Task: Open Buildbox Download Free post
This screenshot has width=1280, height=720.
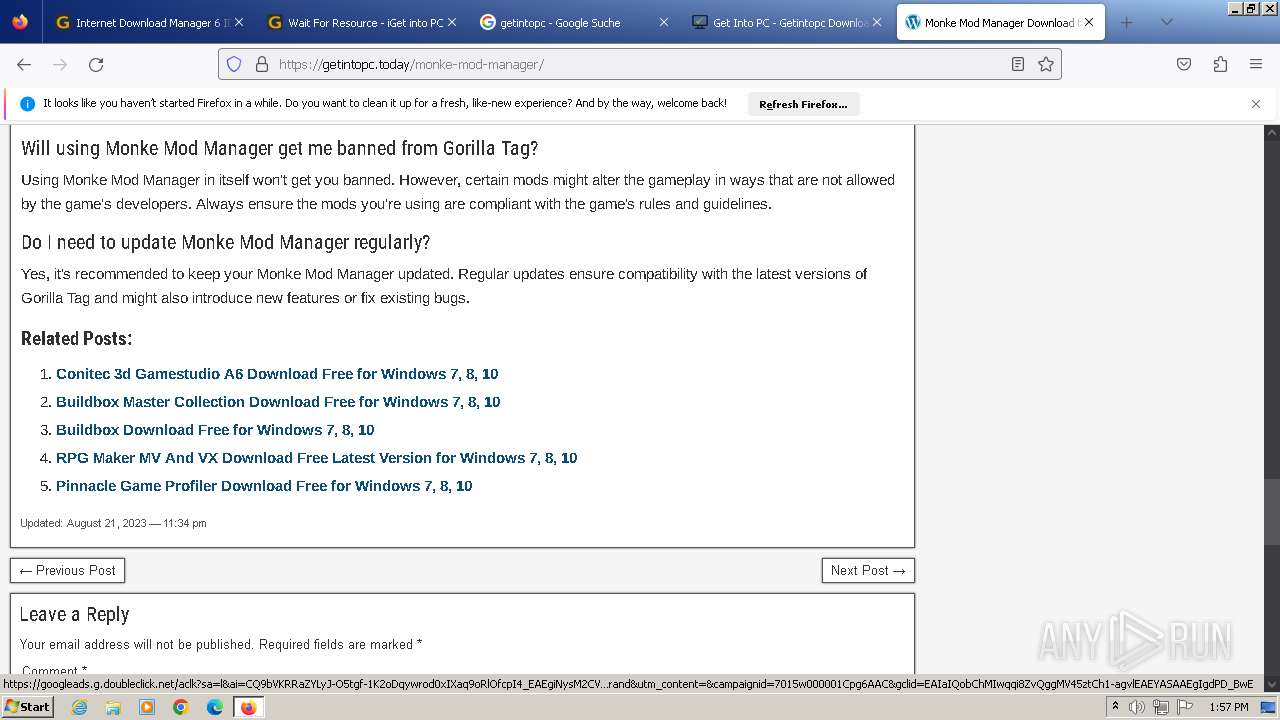Action: 215,430
